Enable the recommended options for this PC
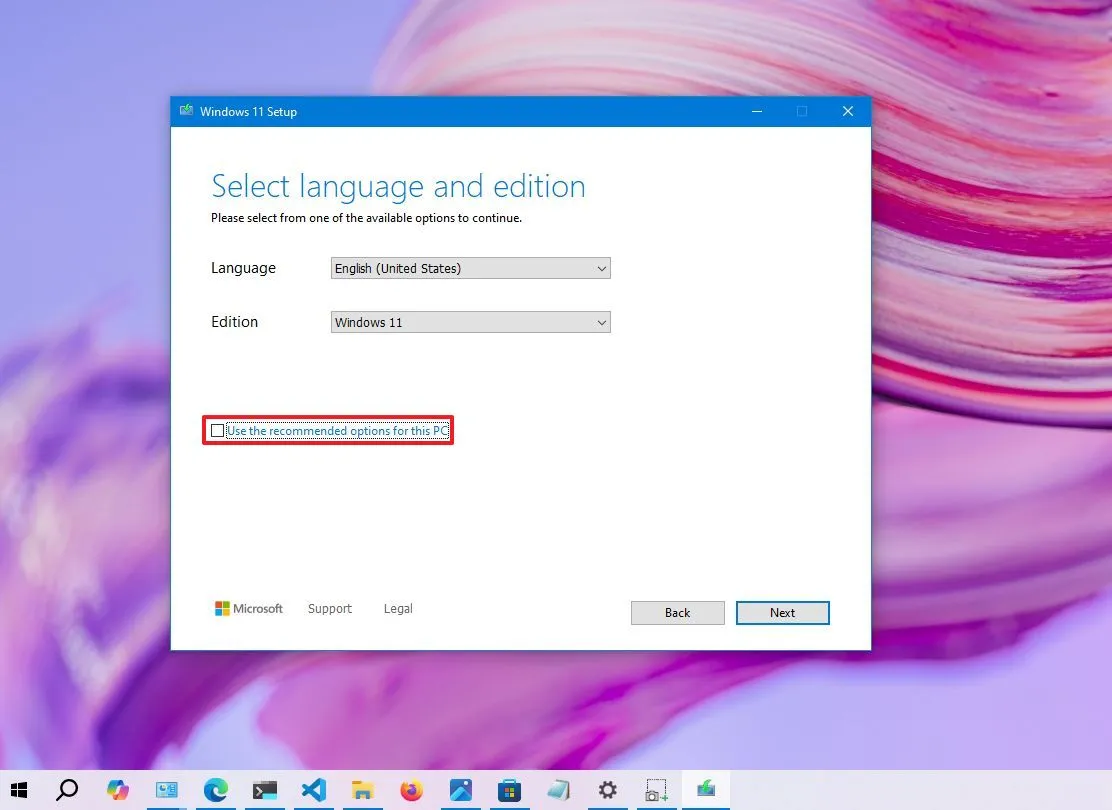 coord(217,430)
